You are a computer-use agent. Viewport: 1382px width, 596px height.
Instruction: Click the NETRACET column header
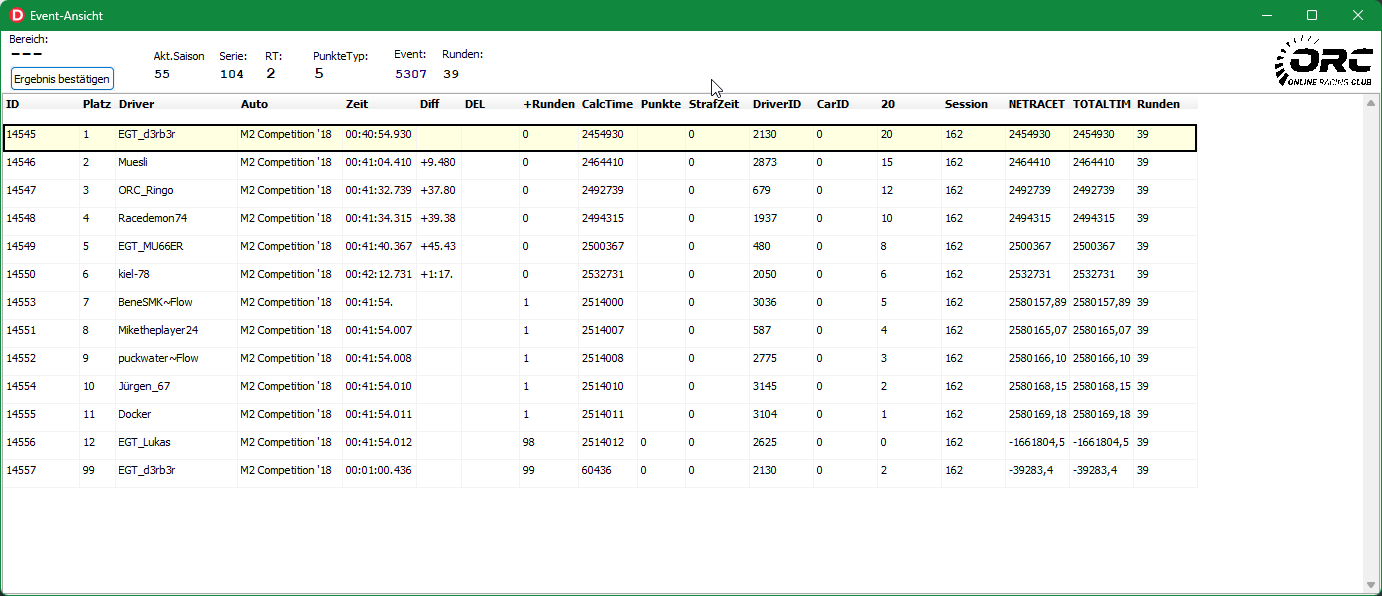click(1036, 104)
